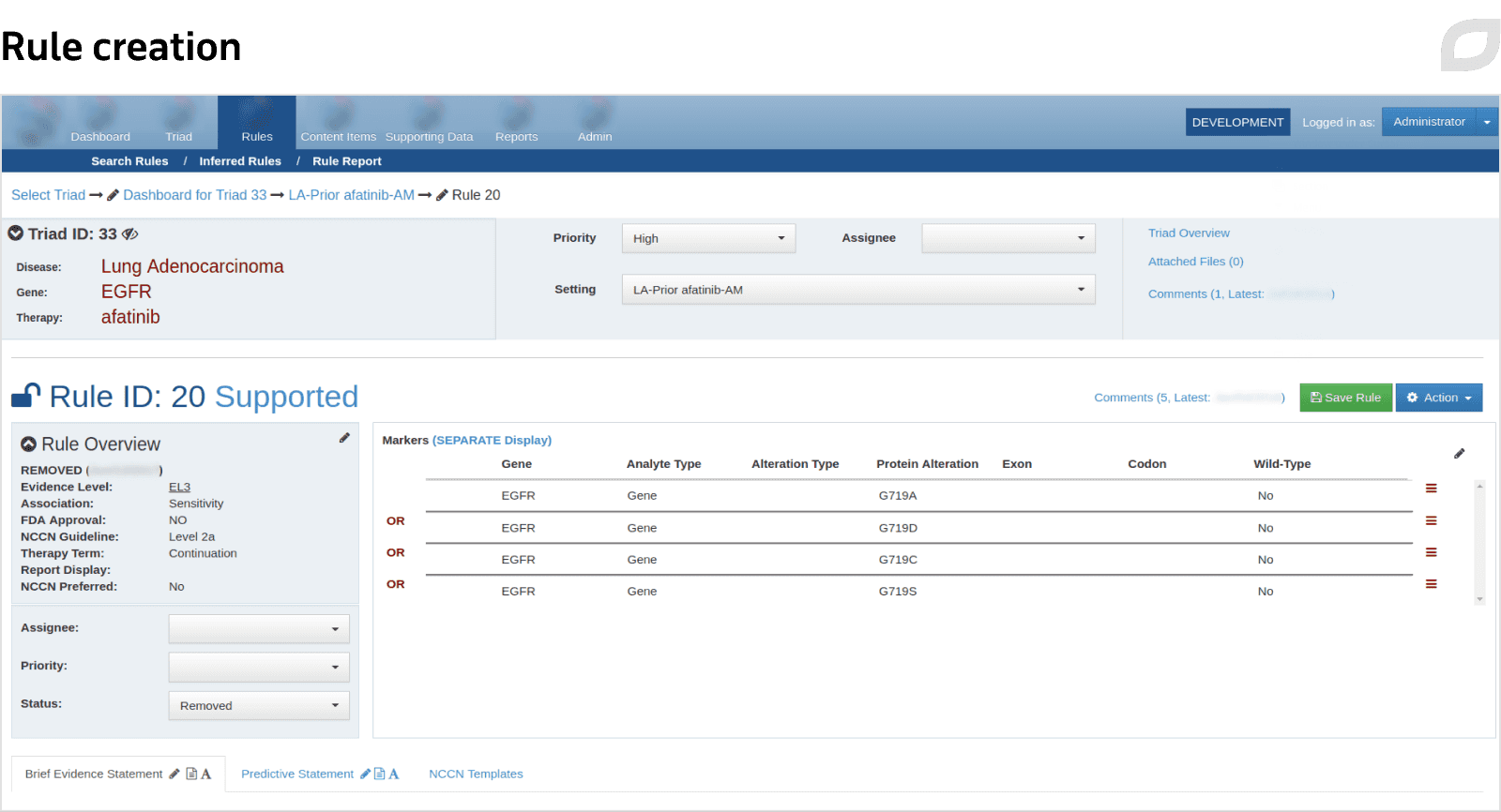The image size is (1501, 812).
Task: Click the A font icon on Brief Evidence tab
Action: click(206, 774)
